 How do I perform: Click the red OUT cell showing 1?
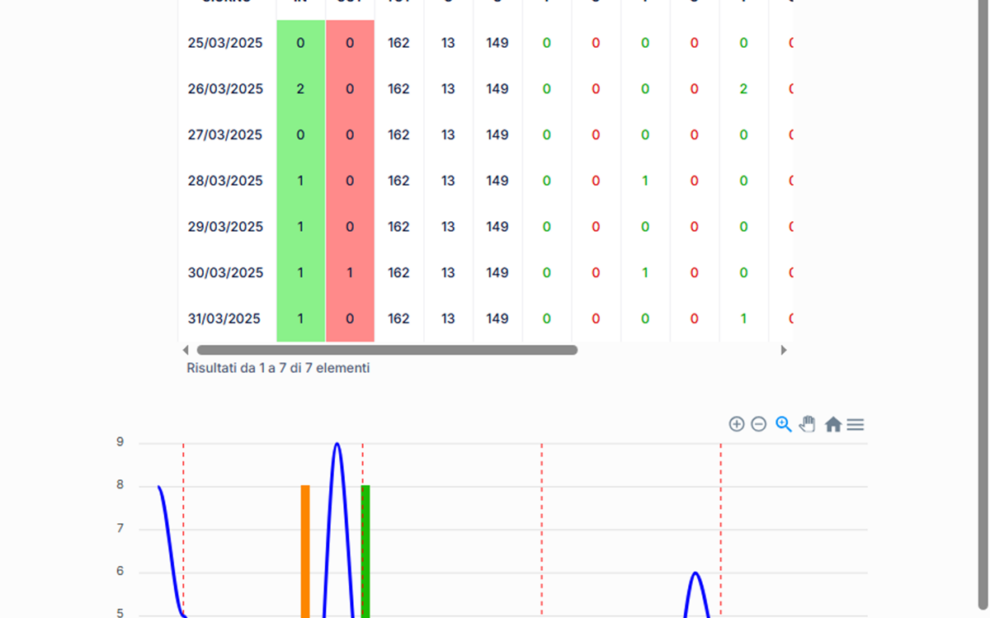click(x=350, y=273)
